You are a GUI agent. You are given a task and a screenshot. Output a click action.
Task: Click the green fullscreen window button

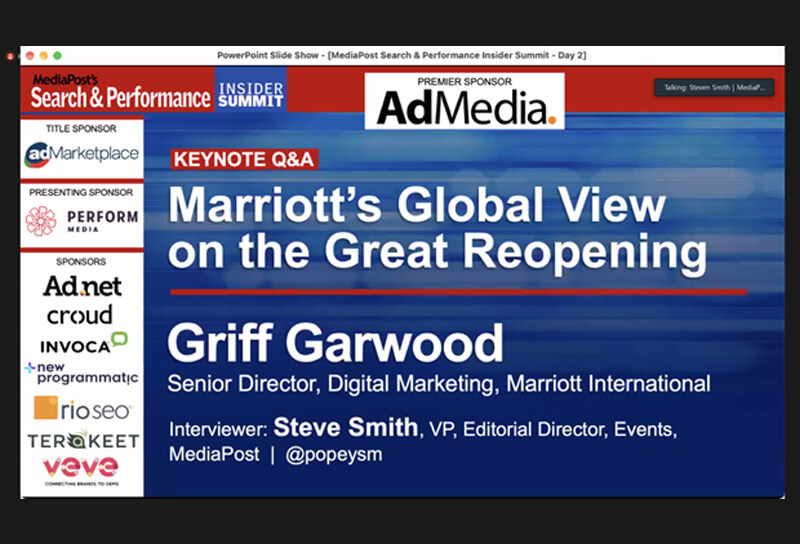point(57,56)
